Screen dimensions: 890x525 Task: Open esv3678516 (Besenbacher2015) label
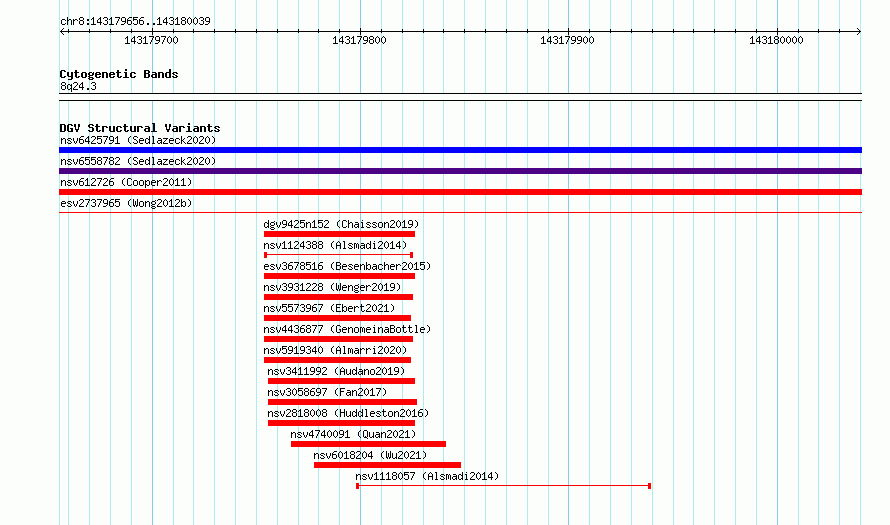pos(347,266)
